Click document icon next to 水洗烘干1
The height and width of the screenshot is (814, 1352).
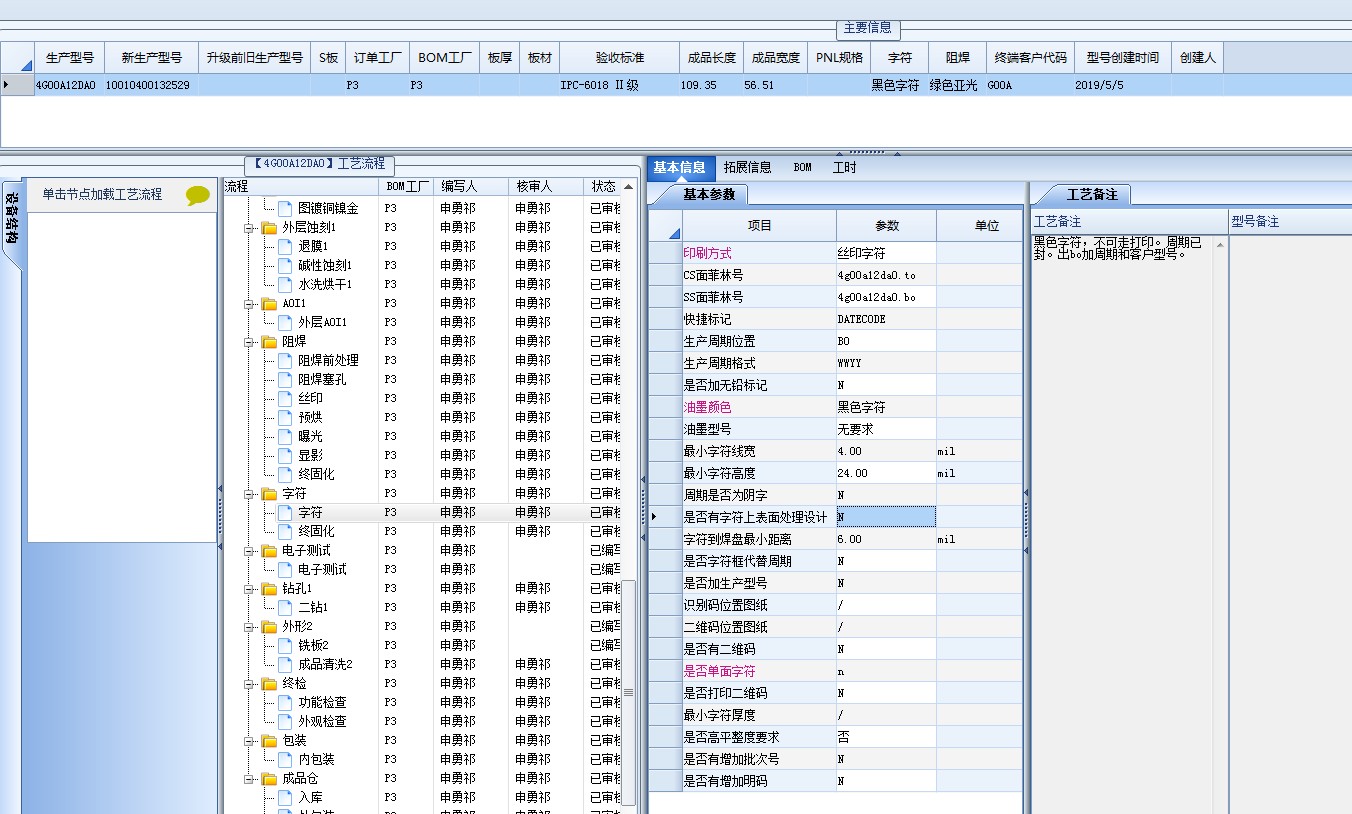click(285, 284)
